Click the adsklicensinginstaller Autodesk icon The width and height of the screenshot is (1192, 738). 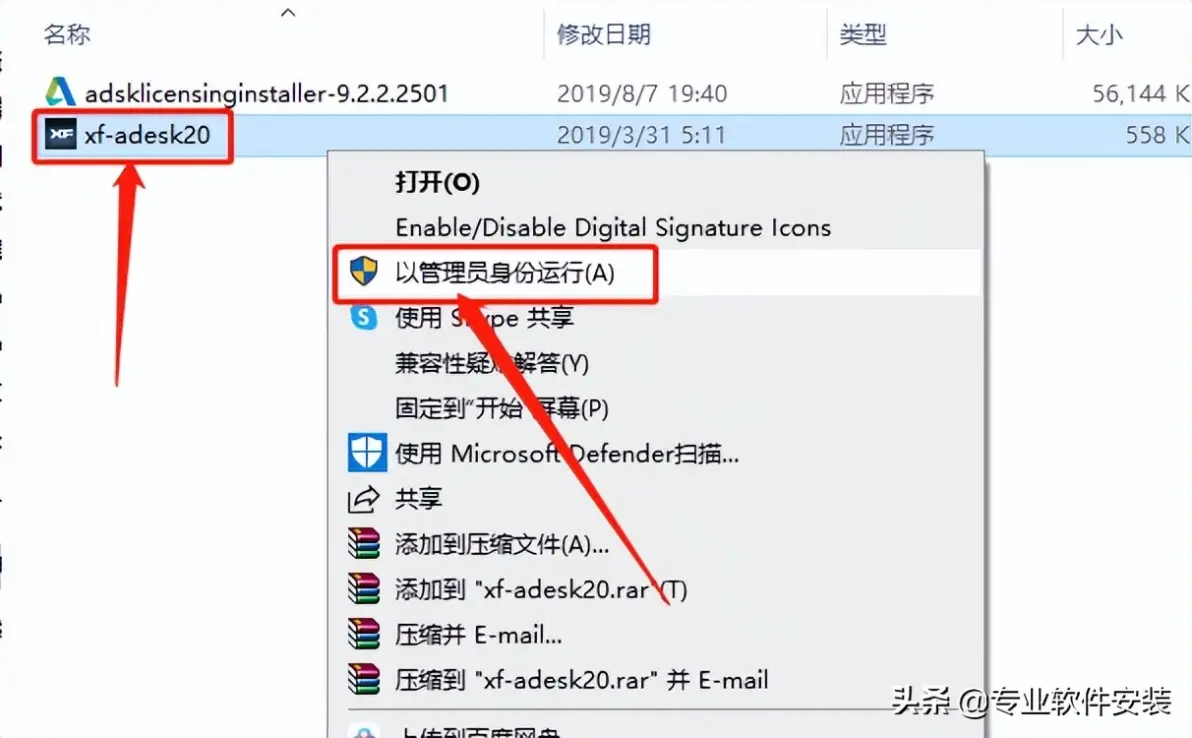click(x=60, y=92)
